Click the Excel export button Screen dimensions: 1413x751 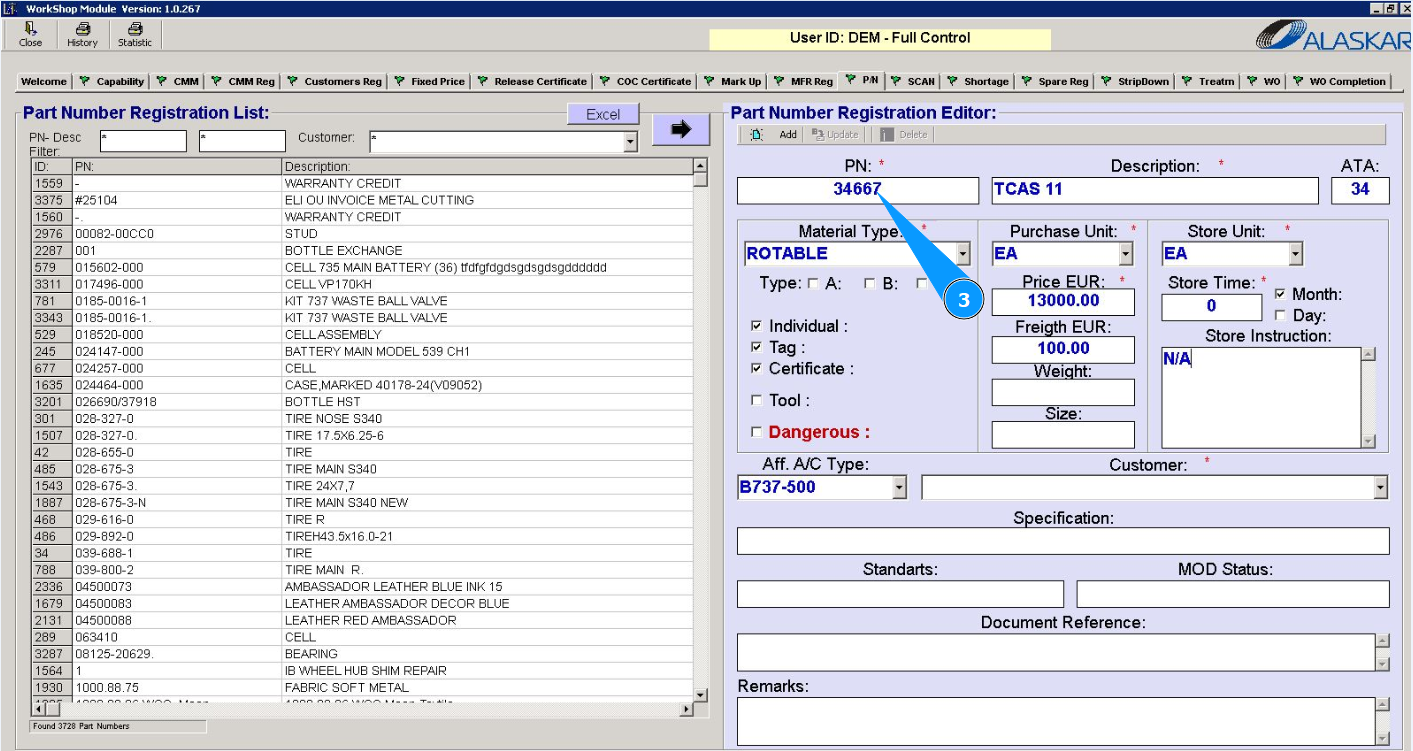603,114
